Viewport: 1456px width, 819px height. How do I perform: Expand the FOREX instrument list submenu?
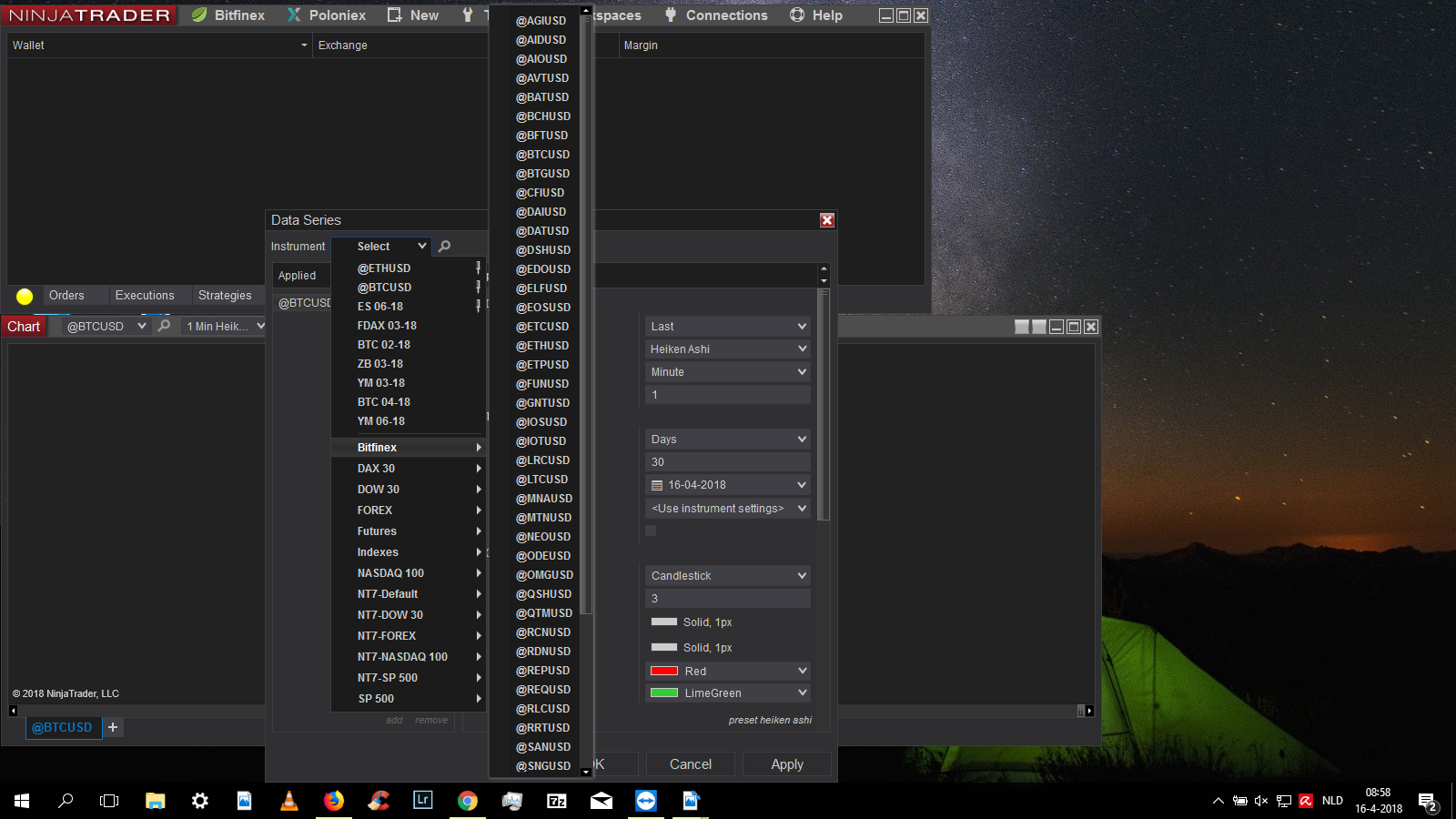[x=408, y=511]
